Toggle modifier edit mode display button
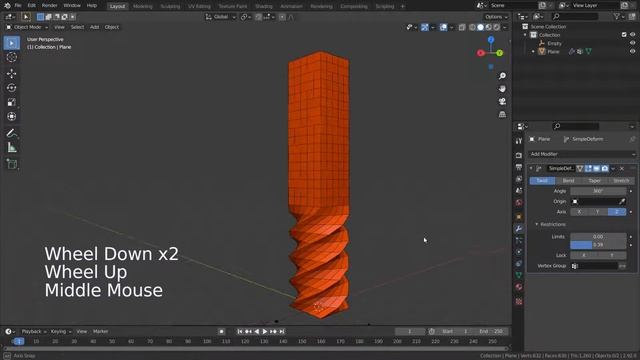This screenshot has height=360, width=640. click(x=588, y=169)
